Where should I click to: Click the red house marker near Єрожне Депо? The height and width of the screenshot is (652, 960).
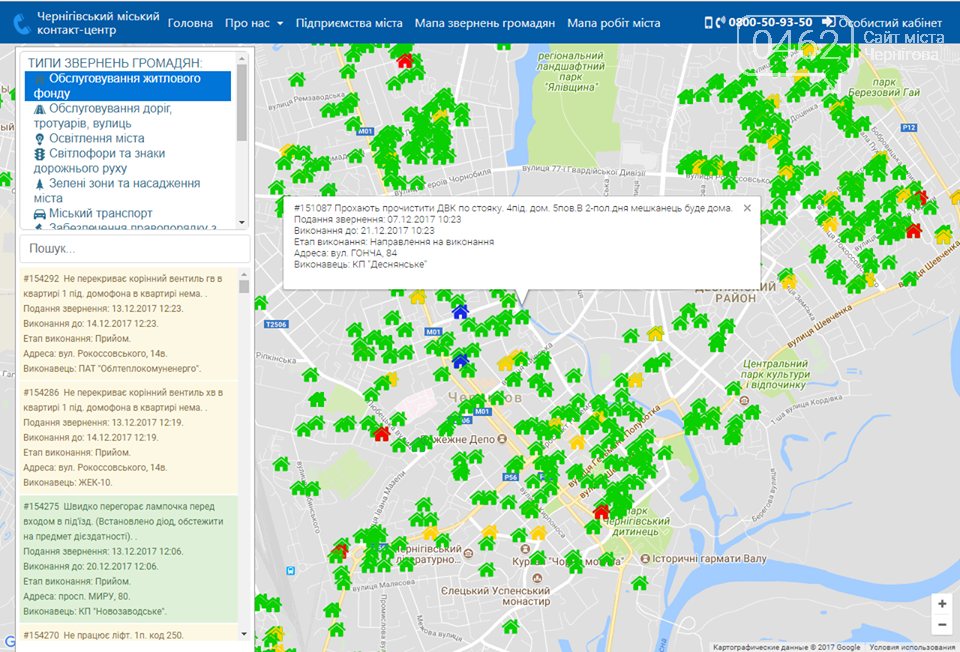[381, 433]
